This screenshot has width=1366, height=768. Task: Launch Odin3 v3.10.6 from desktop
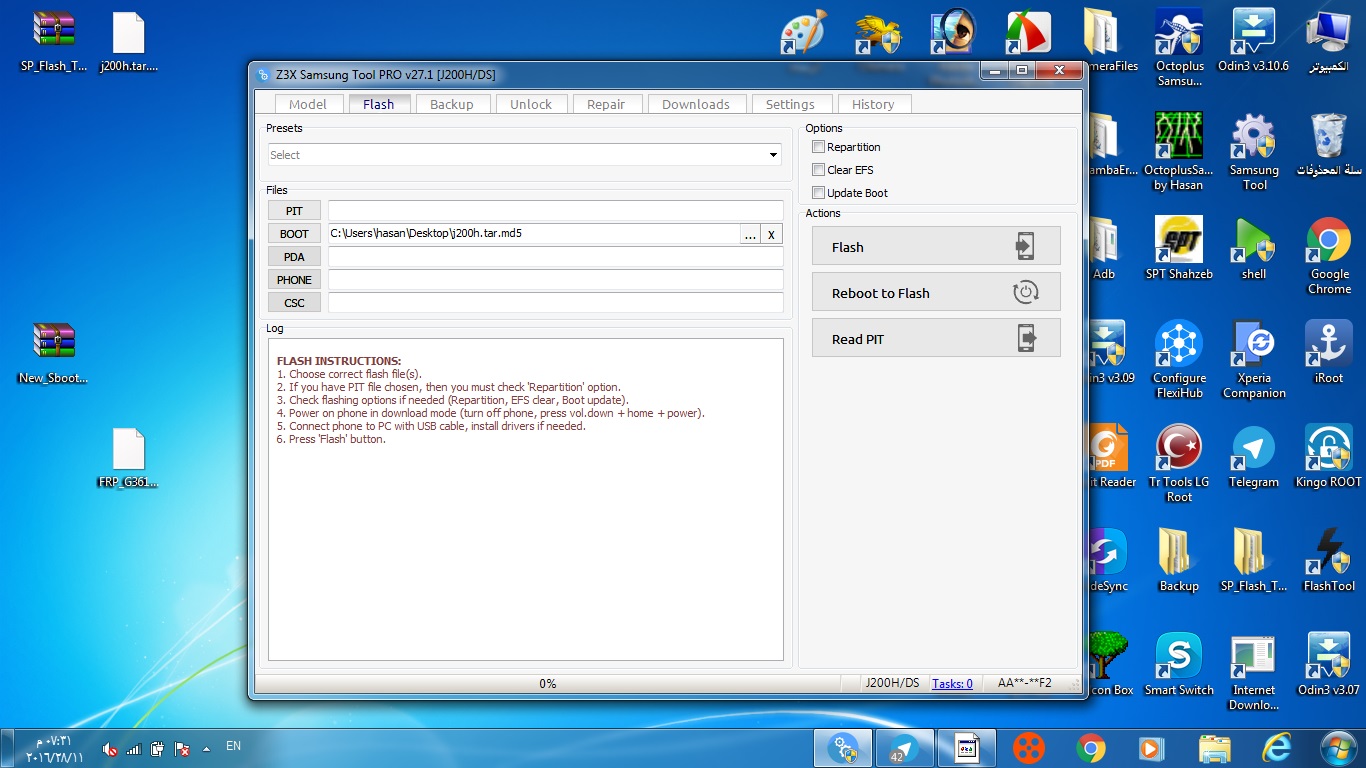tap(1253, 41)
